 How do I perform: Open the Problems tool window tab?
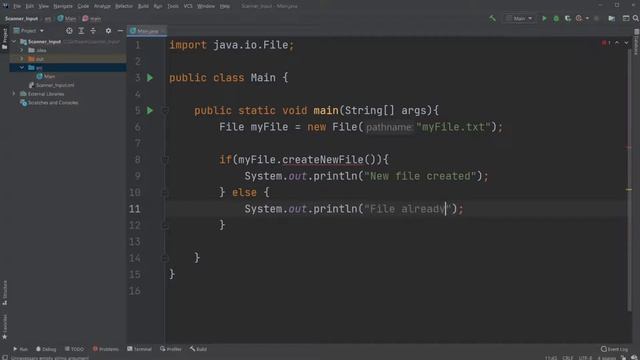[x=106, y=349]
